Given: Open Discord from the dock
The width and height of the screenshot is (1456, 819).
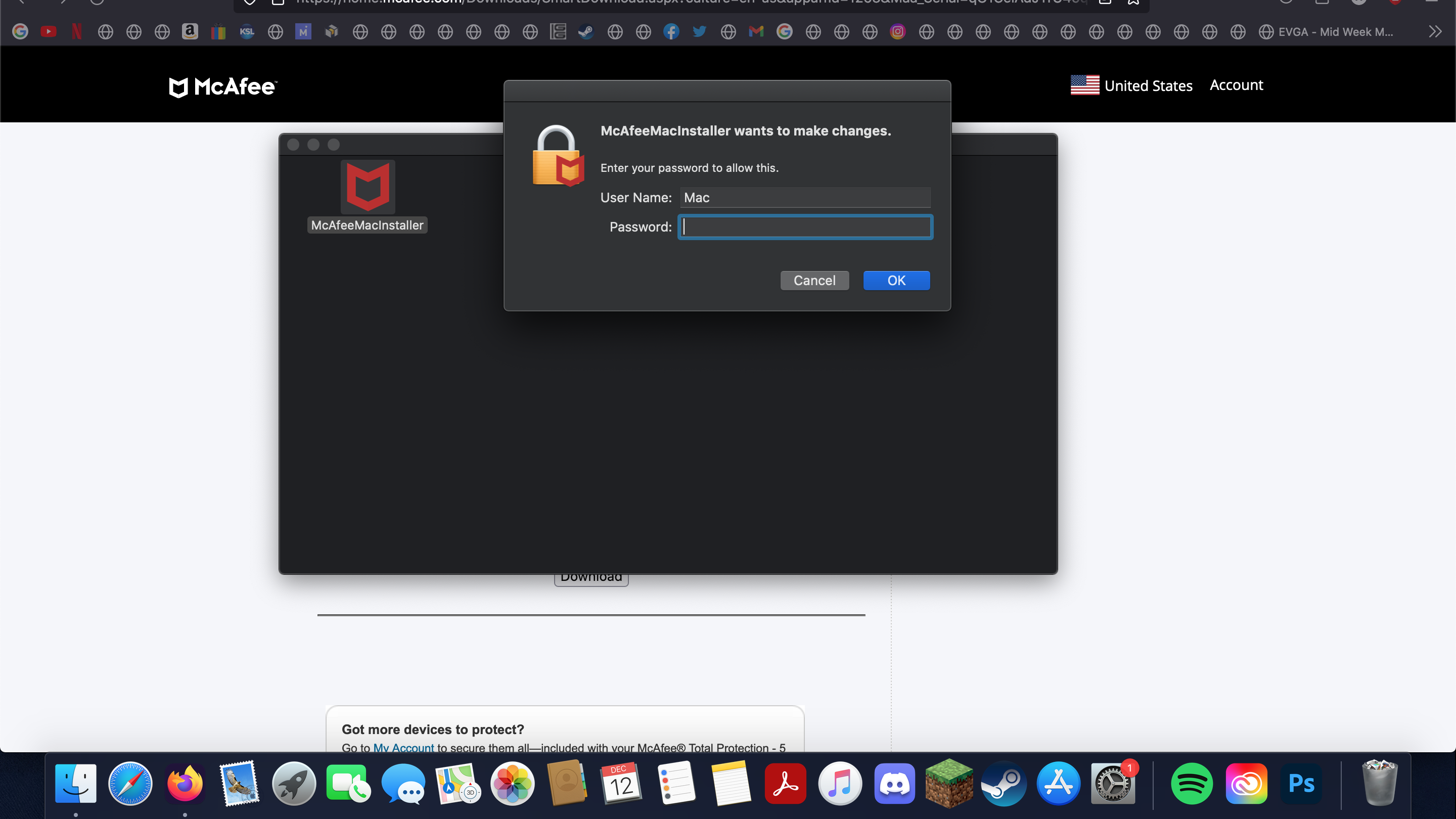Looking at the screenshot, I should [x=893, y=783].
